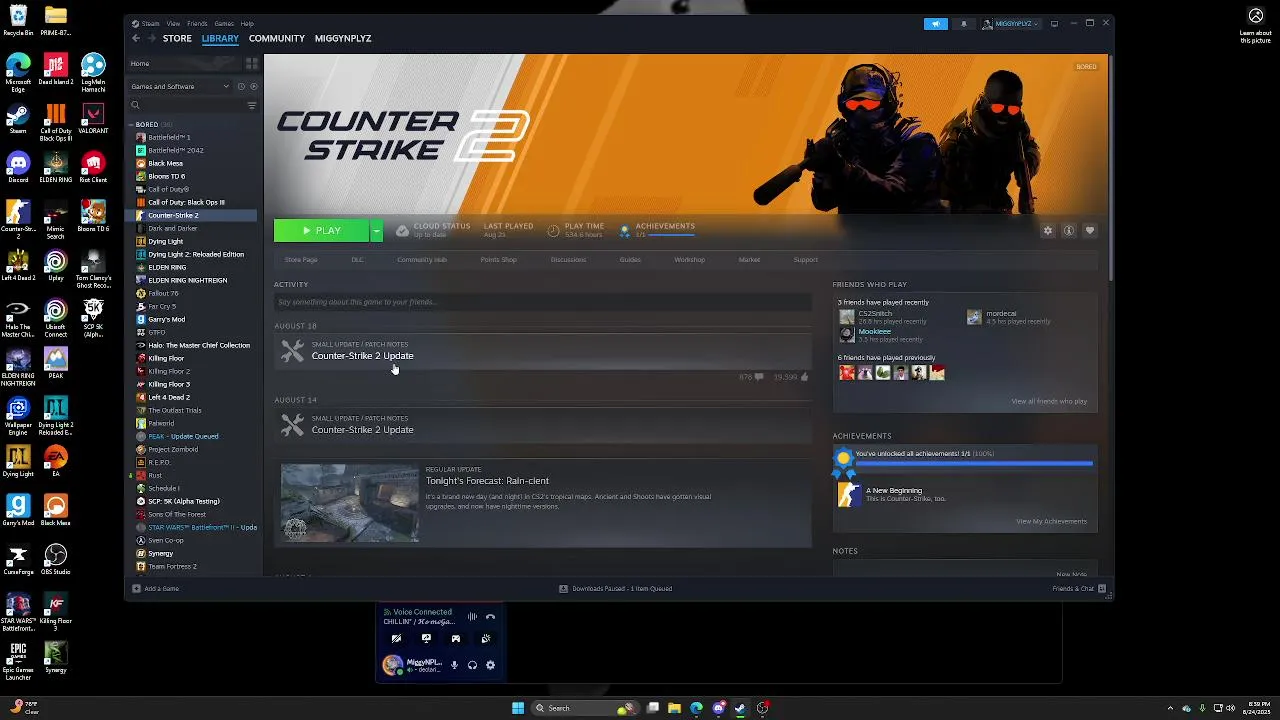The height and width of the screenshot is (720, 1280).
Task: View My Achievements link
Action: point(1051,521)
